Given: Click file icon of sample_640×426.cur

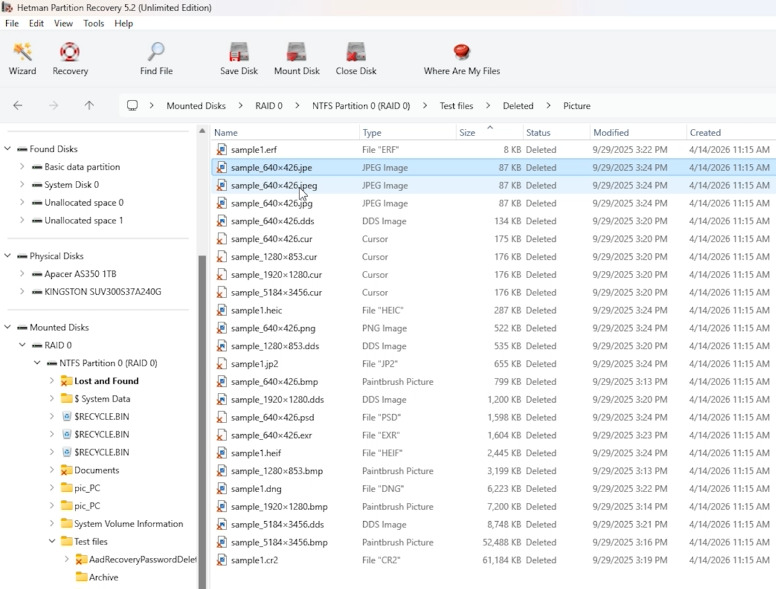Looking at the screenshot, I should click(x=222, y=239).
